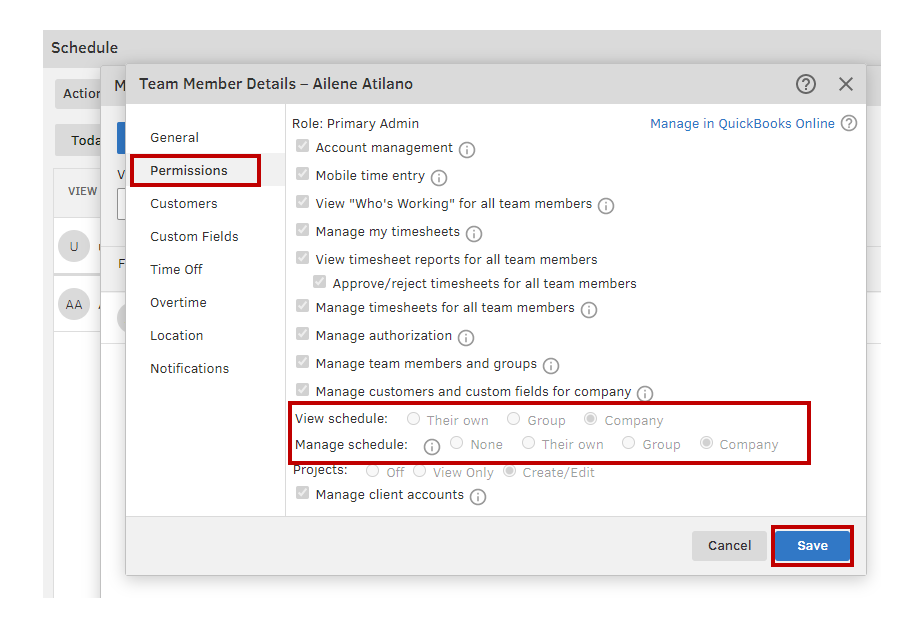Open the Location section
Image resolution: width=913 pixels, height=619 pixels.
click(176, 336)
